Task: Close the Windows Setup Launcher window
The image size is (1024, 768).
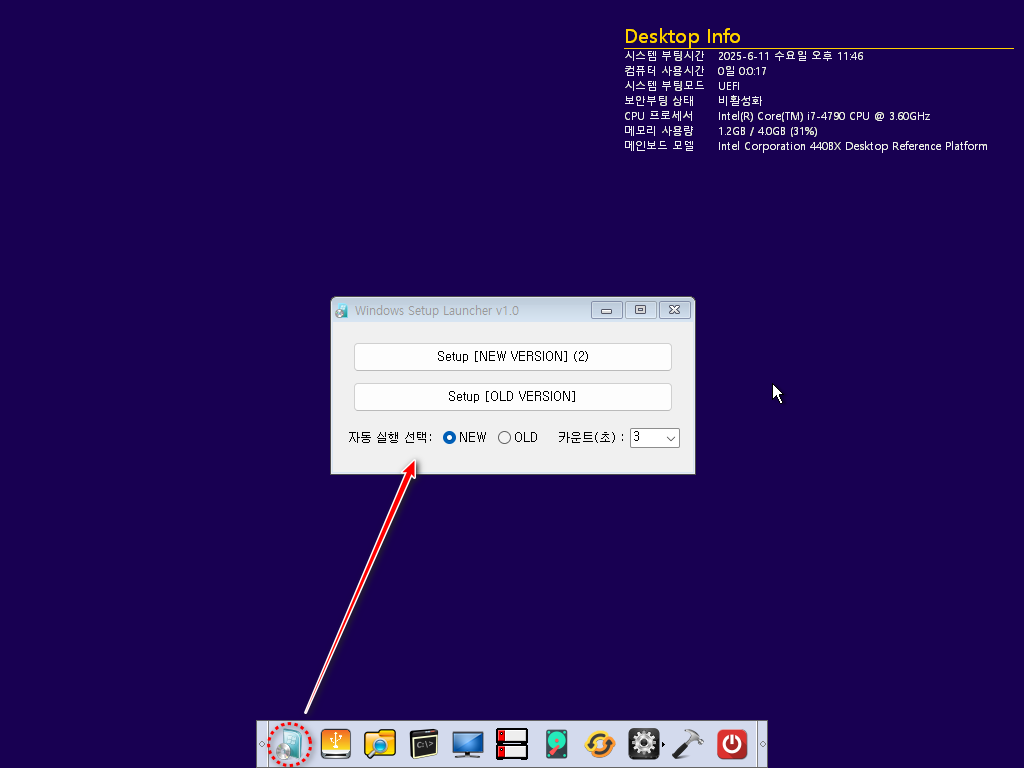Action: (x=675, y=310)
